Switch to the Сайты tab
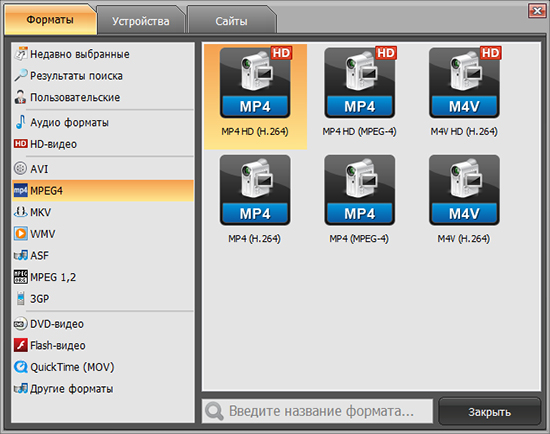The image size is (550, 434). coord(232,20)
